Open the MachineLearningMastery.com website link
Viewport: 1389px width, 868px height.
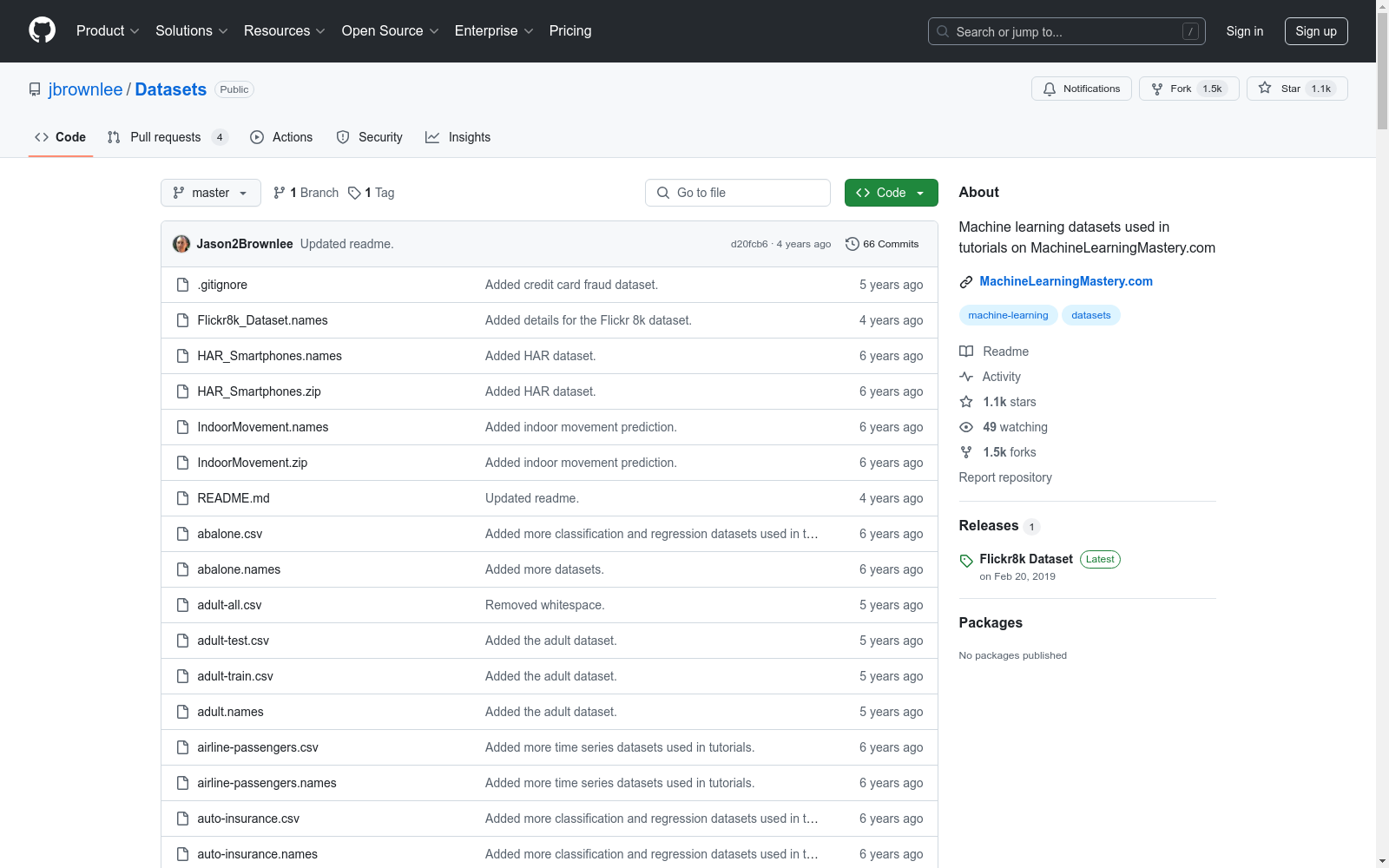(x=1066, y=281)
